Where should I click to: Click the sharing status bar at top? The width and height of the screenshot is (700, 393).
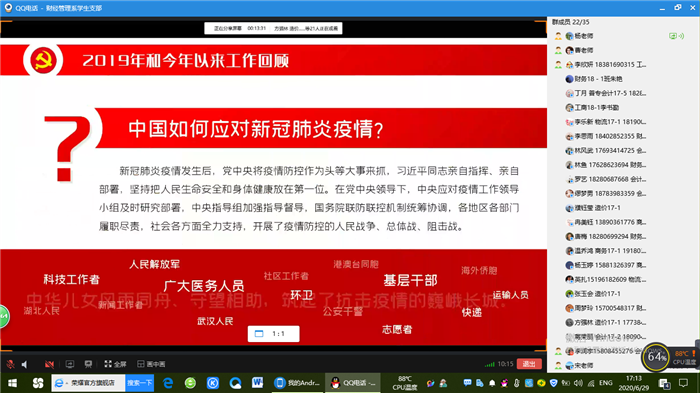(273, 28)
